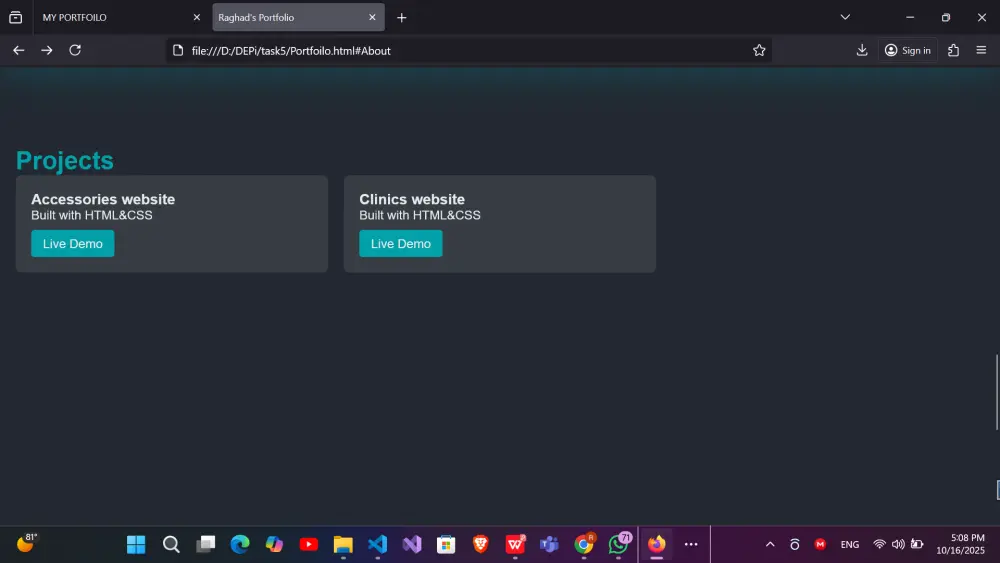Viewport: 1000px width, 563px height.
Task: Expand the list all tabs chevron
Action: click(845, 17)
